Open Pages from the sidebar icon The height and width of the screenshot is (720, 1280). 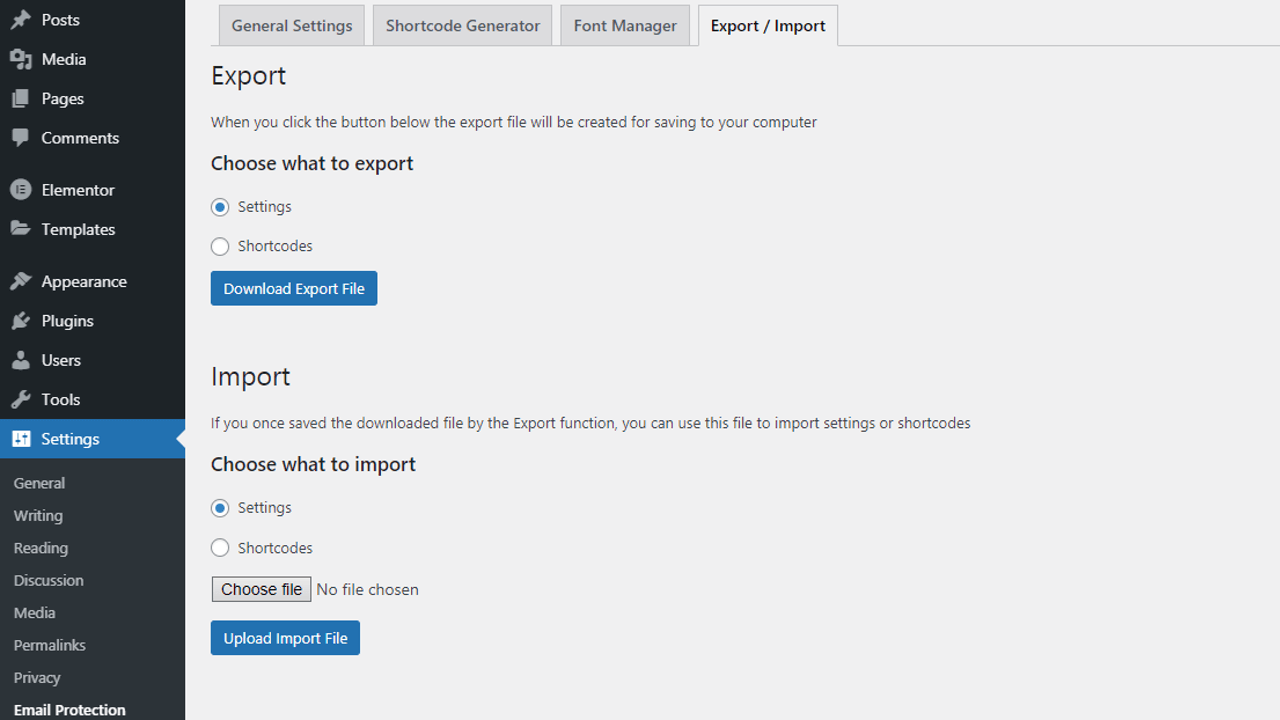pos(19,97)
